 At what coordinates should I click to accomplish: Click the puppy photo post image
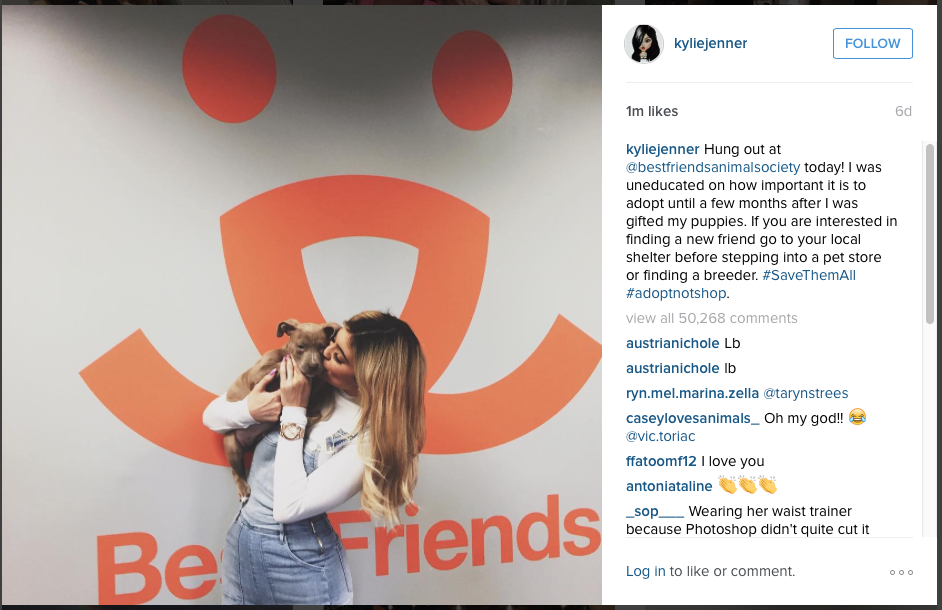302,305
